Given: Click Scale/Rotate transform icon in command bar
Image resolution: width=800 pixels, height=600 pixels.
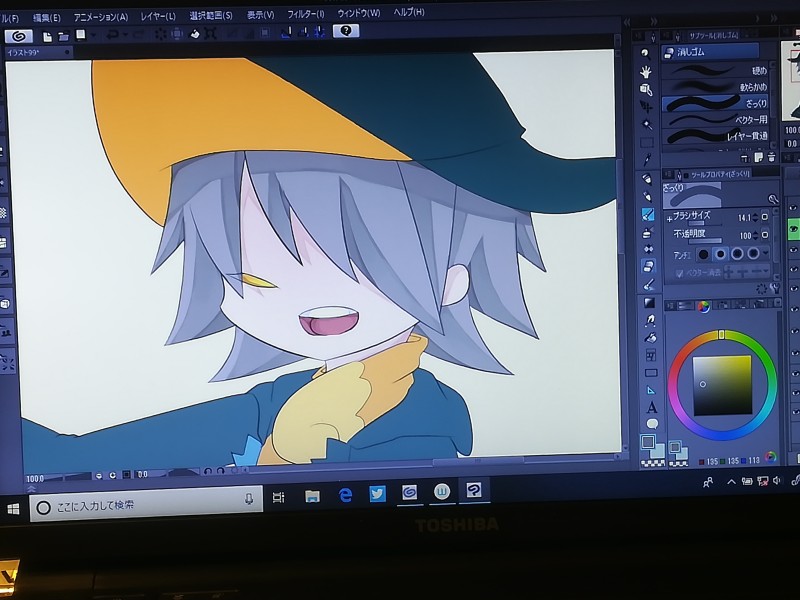Looking at the screenshot, I should pos(211,34).
